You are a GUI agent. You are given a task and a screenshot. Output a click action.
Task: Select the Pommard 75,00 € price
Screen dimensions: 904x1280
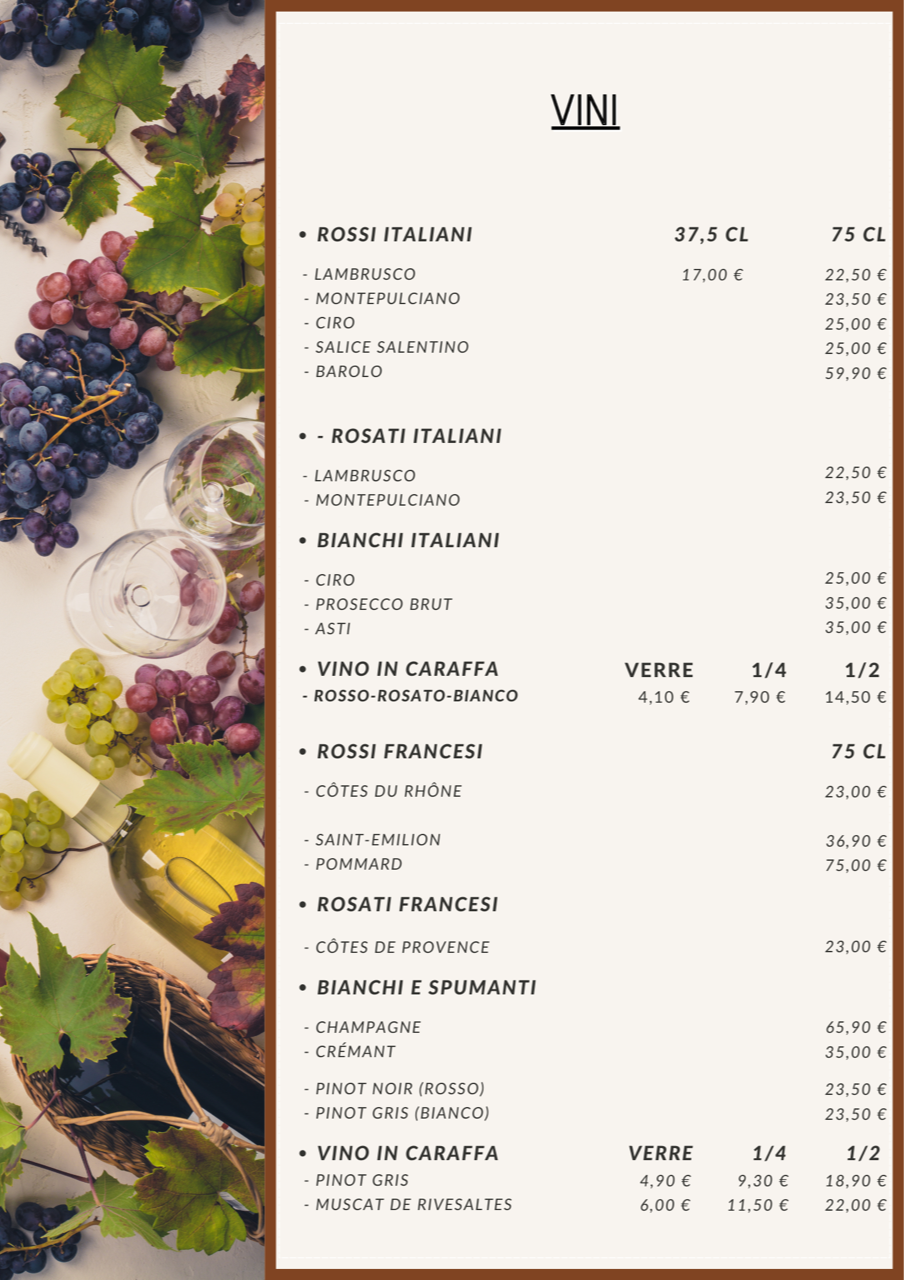point(856,865)
